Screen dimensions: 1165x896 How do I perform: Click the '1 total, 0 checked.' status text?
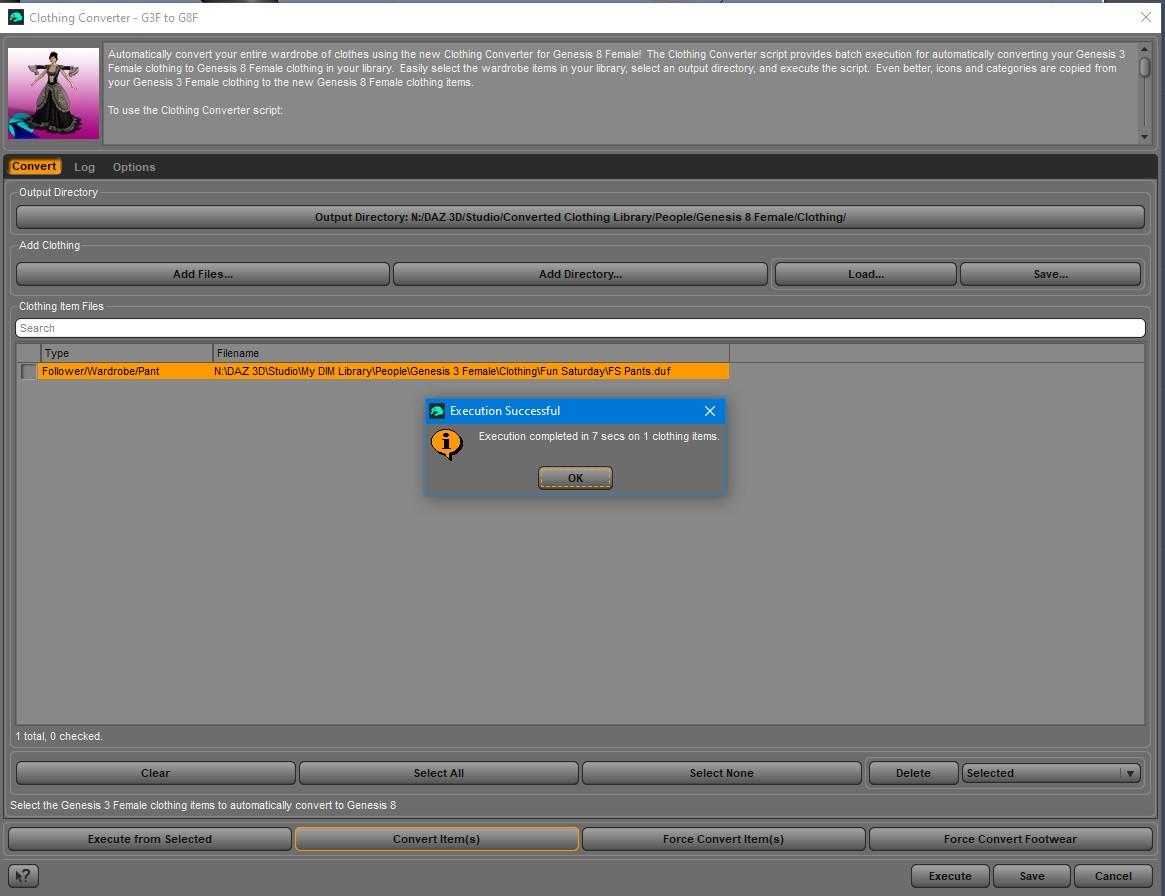point(59,736)
